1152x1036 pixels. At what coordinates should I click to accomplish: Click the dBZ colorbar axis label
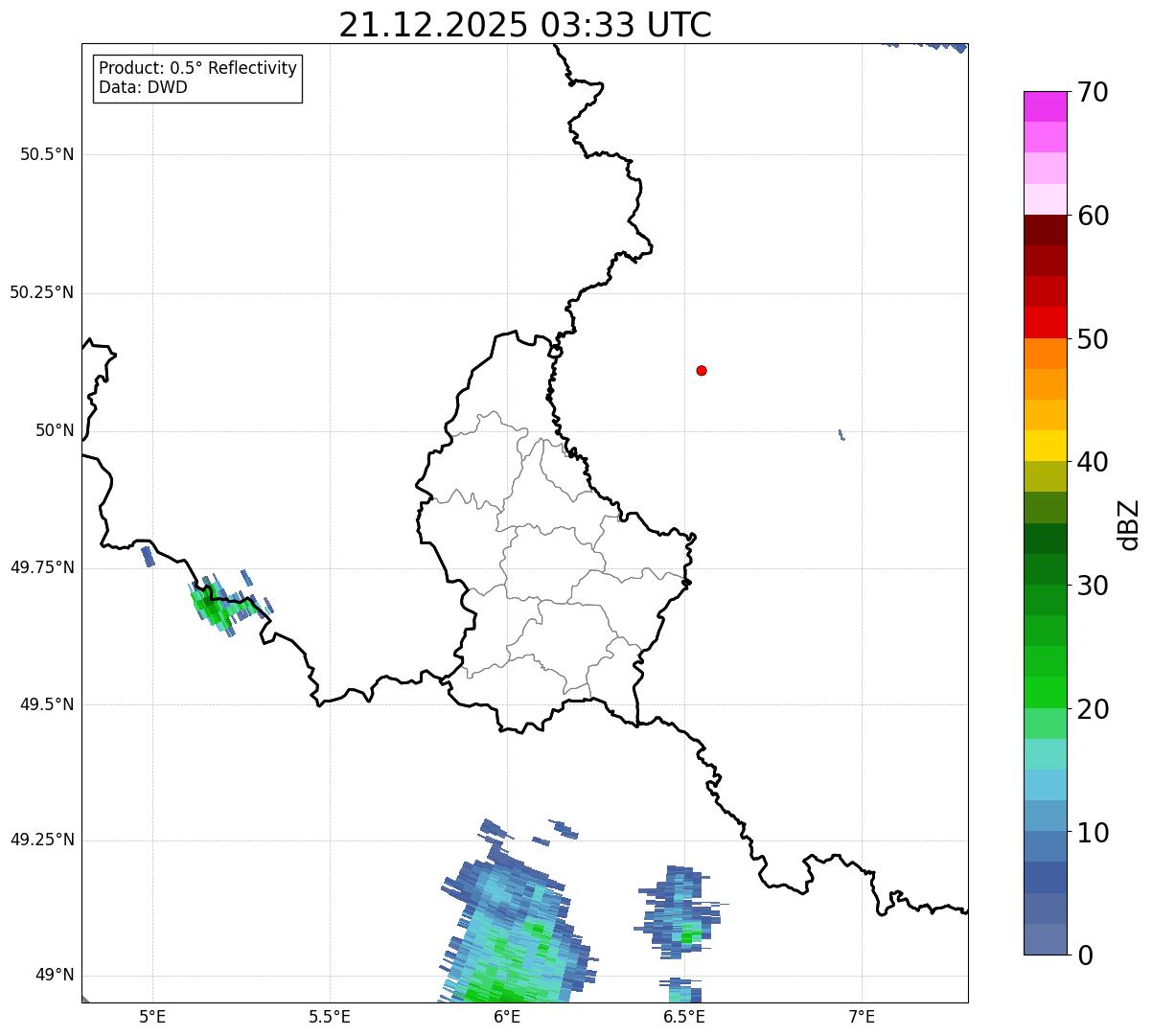(x=1129, y=524)
